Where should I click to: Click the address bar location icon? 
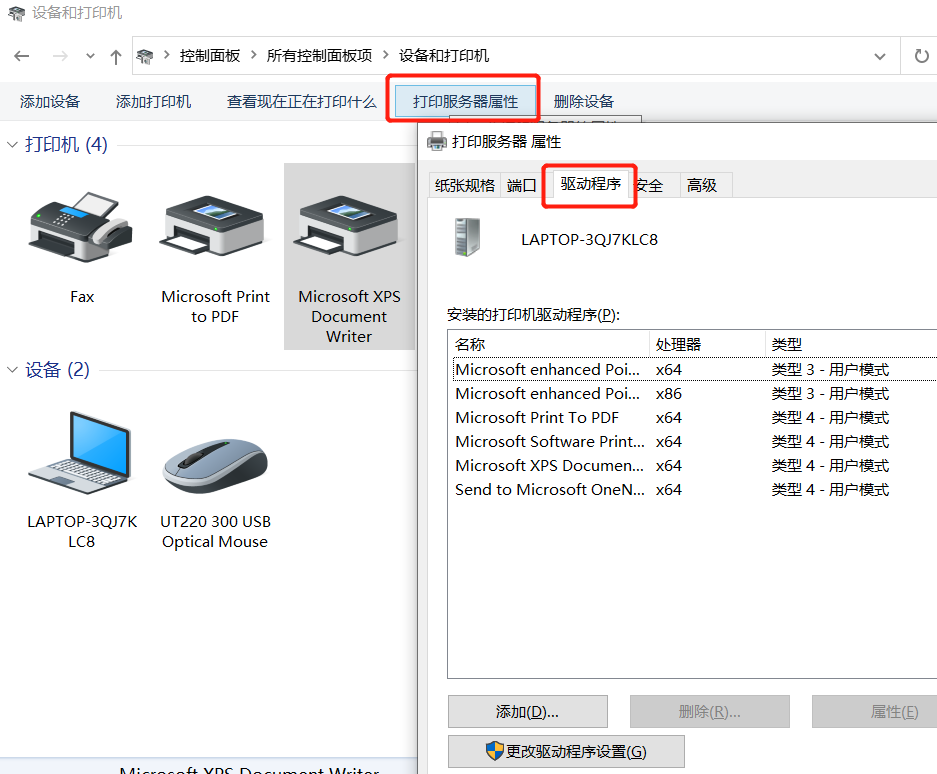click(145, 56)
